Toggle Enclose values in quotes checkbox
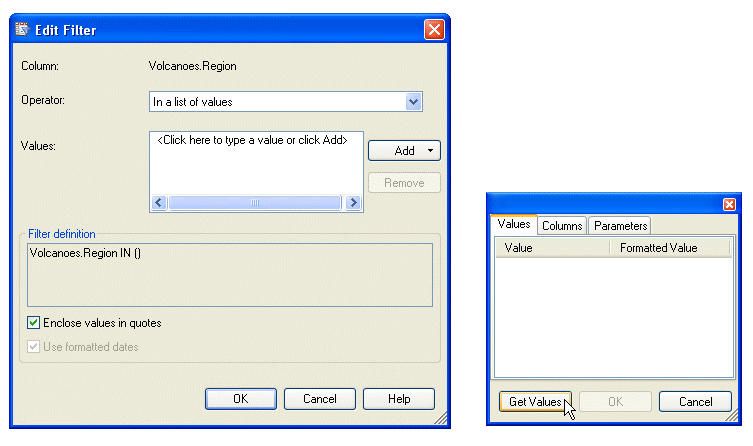Image resolution: width=753 pixels, height=446 pixels. [x=35, y=323]
